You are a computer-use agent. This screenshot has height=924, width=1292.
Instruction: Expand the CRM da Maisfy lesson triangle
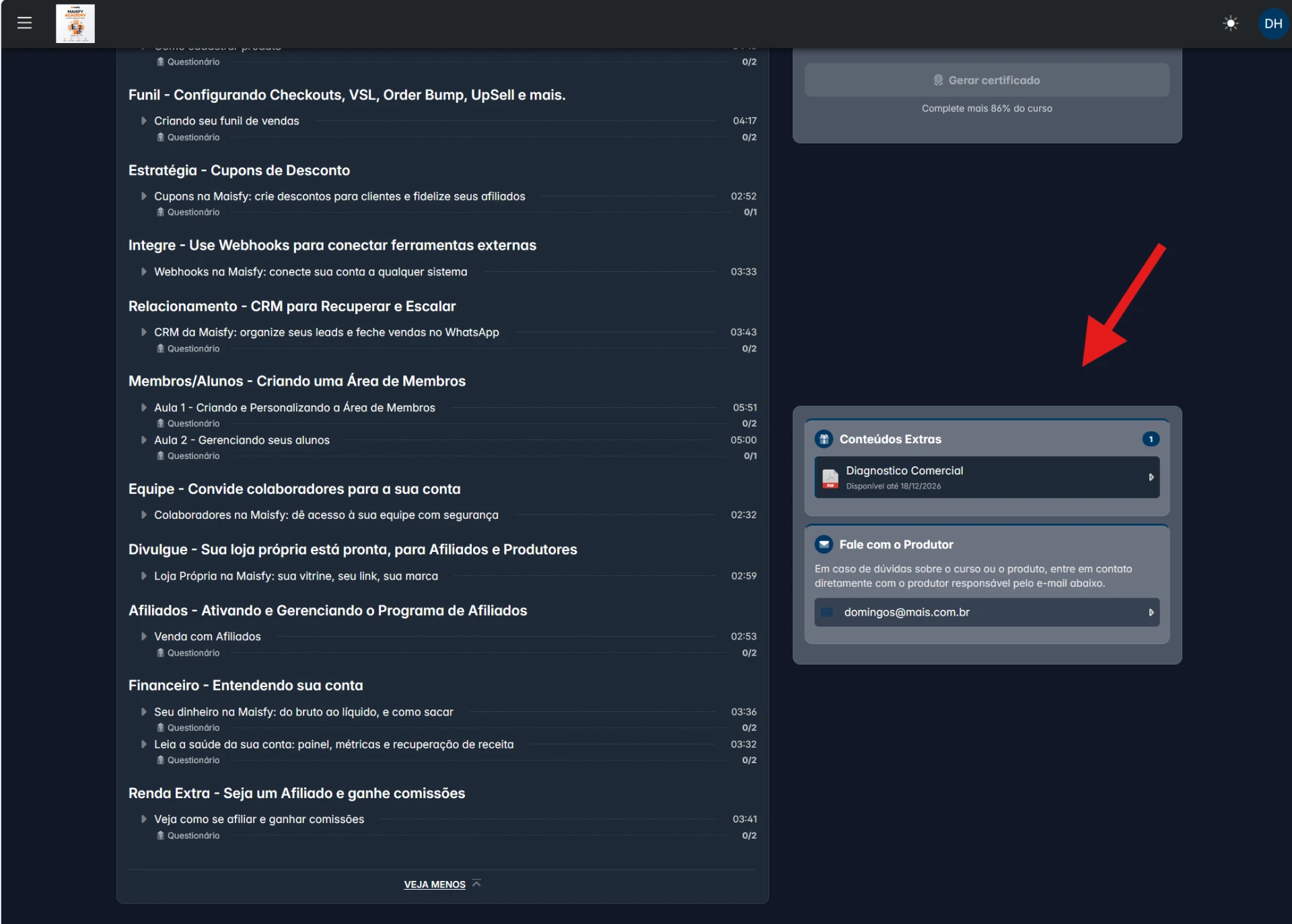pyautogui.click(x=143, y=332)
